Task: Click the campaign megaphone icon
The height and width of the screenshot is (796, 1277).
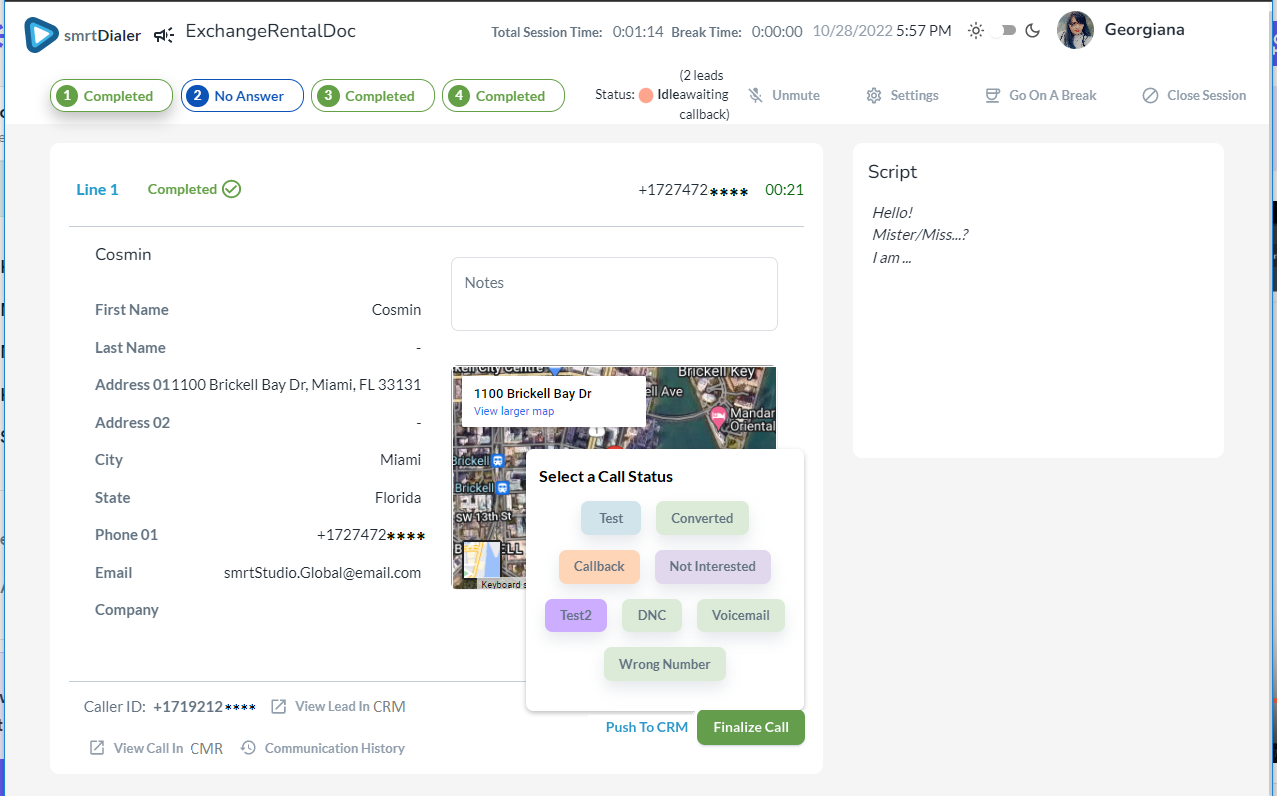Action: pyautogui.click(x=164, y=35)
